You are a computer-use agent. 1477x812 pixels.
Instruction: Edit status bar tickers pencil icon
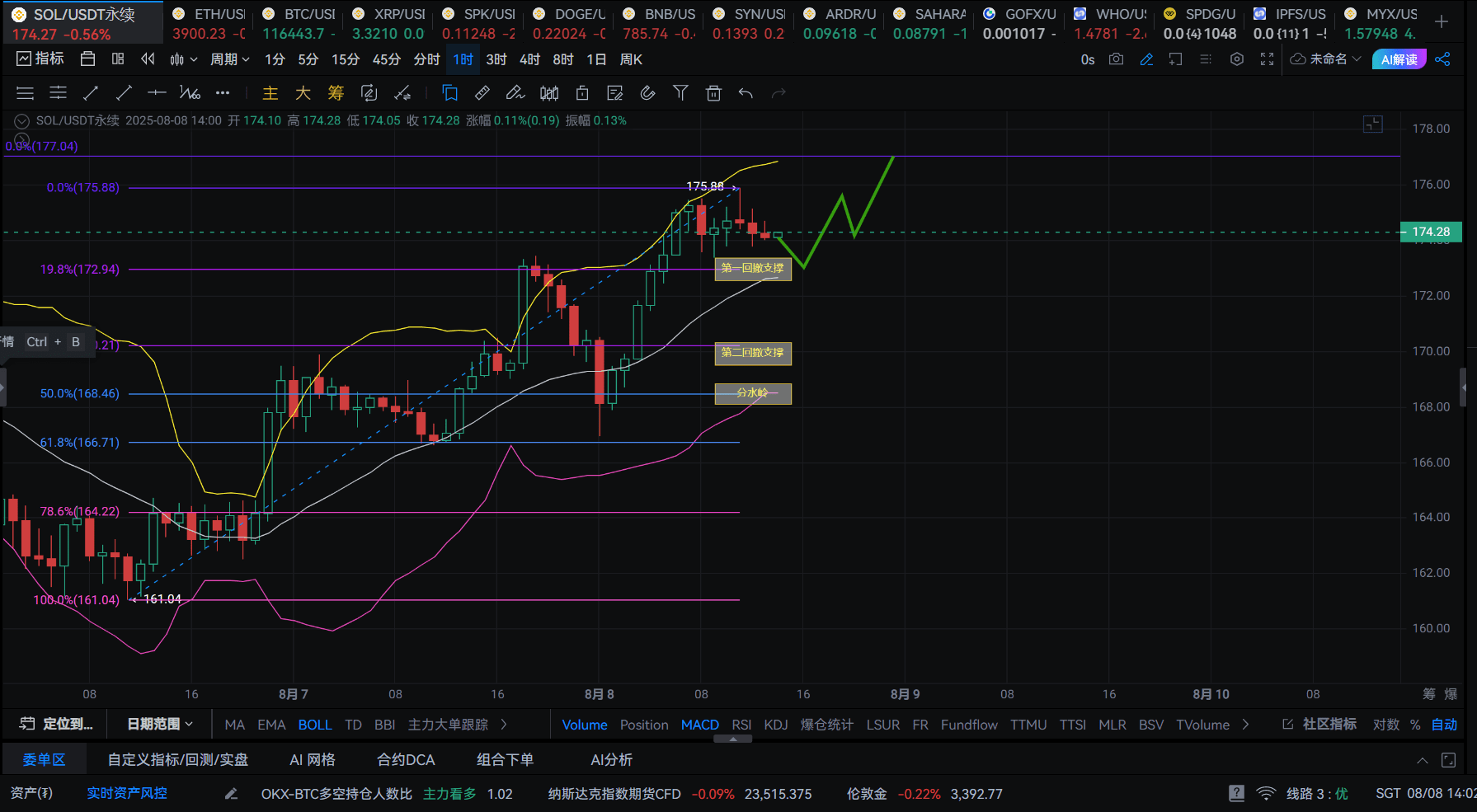pyautogui.click(x=231, y=794)
